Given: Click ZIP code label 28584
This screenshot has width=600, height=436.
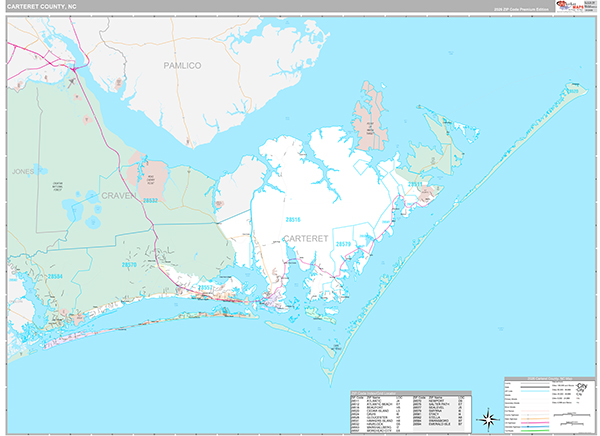Looking at the screenshot, I should coord(55,276).
